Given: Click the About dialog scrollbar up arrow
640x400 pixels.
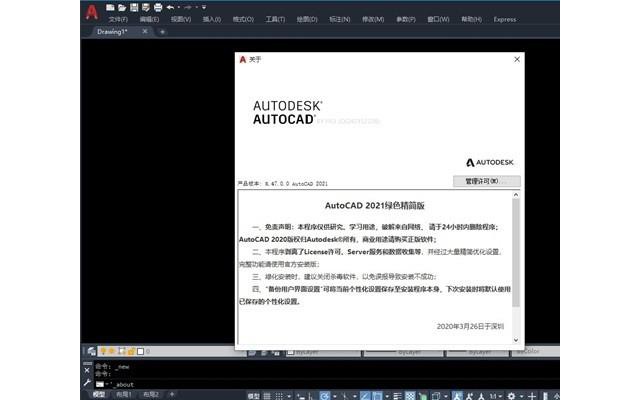Looking at the screenshot, I should pos(516,195).
